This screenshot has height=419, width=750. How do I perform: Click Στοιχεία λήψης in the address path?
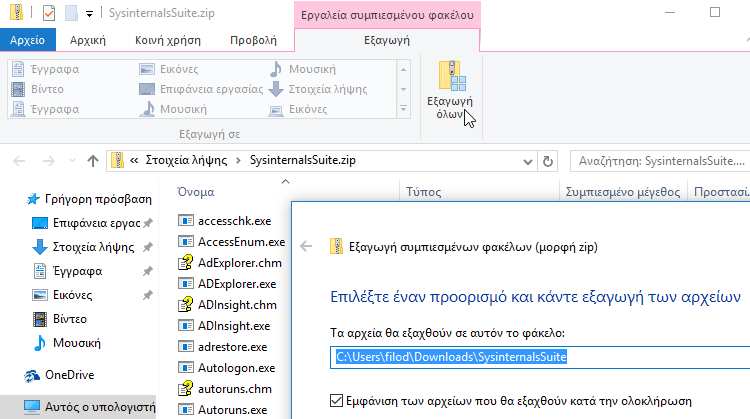coord(186,160)
